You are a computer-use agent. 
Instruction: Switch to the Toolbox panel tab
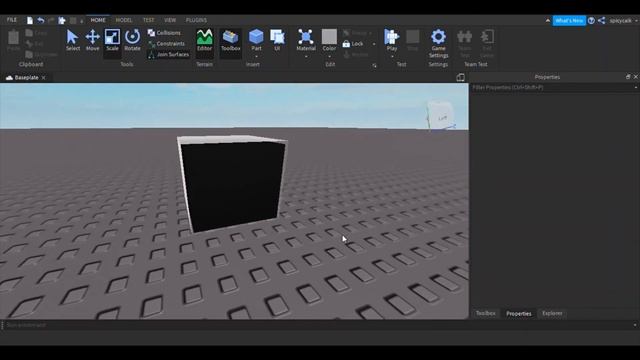(486, 313)
